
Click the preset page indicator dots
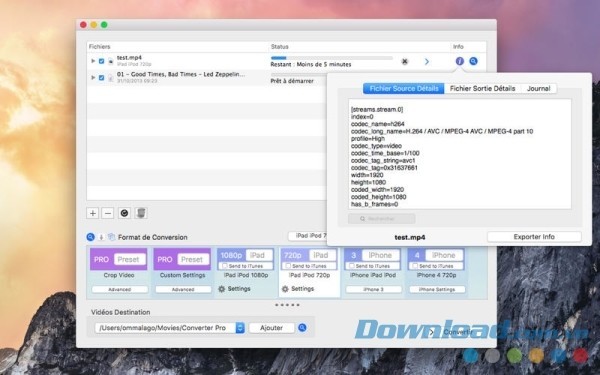(x=287, y=305)
